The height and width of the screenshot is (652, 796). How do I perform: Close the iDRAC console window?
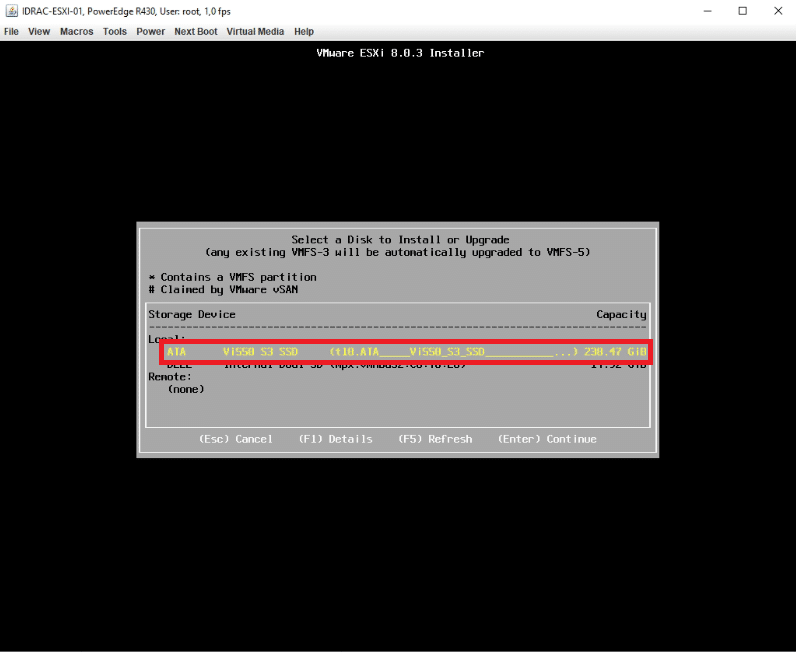[779, 11]
